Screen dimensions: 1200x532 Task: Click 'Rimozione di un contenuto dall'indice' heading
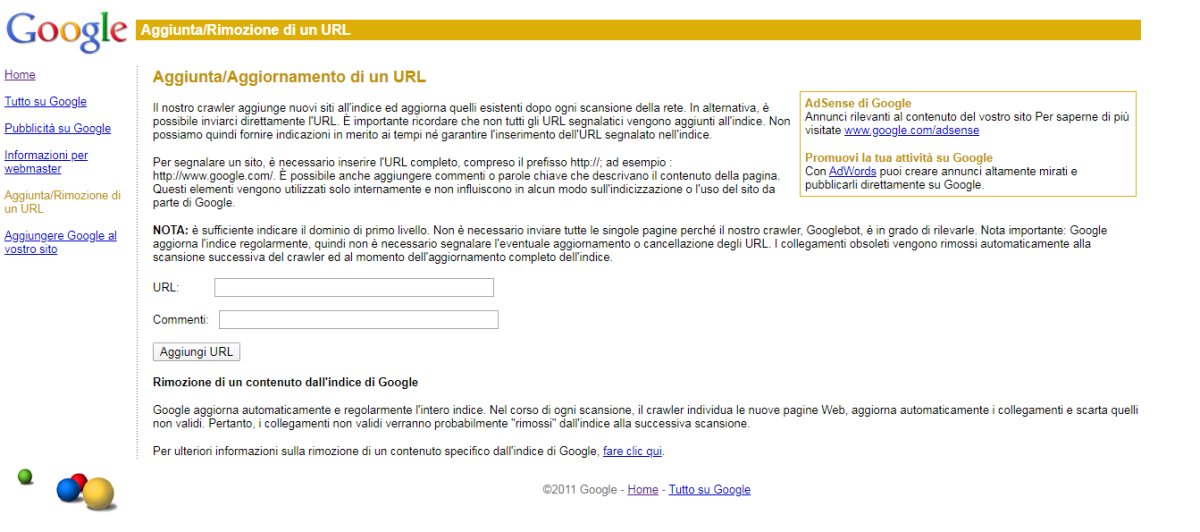click(285, 382)
